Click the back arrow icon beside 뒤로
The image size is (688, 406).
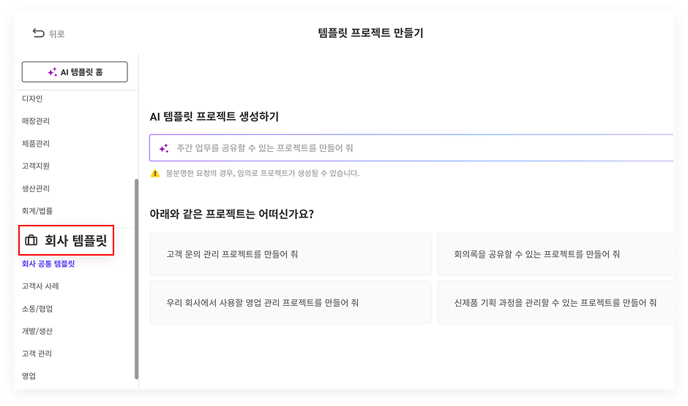coord(38,33)
